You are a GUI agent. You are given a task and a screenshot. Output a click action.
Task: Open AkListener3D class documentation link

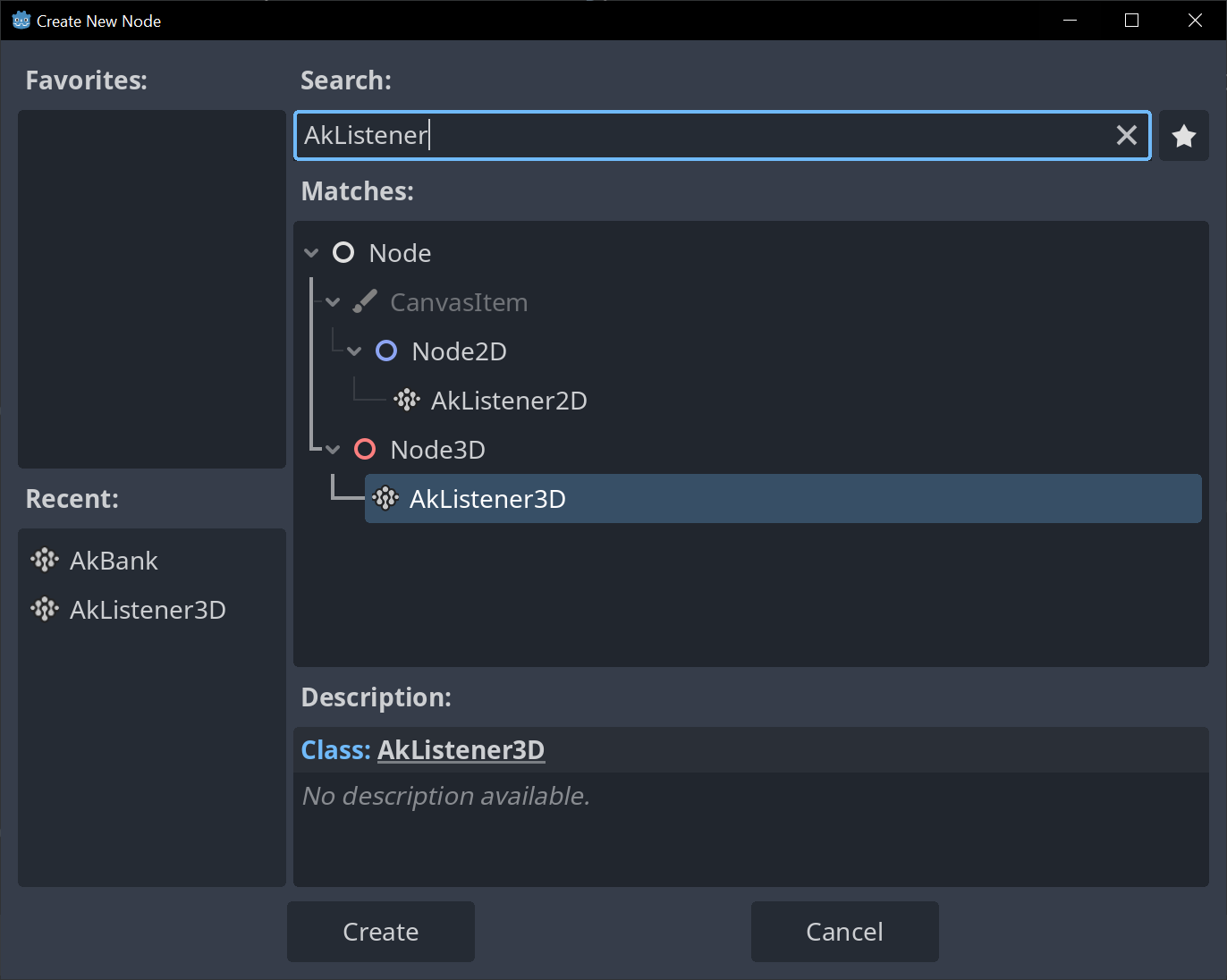tap(461, 749)
